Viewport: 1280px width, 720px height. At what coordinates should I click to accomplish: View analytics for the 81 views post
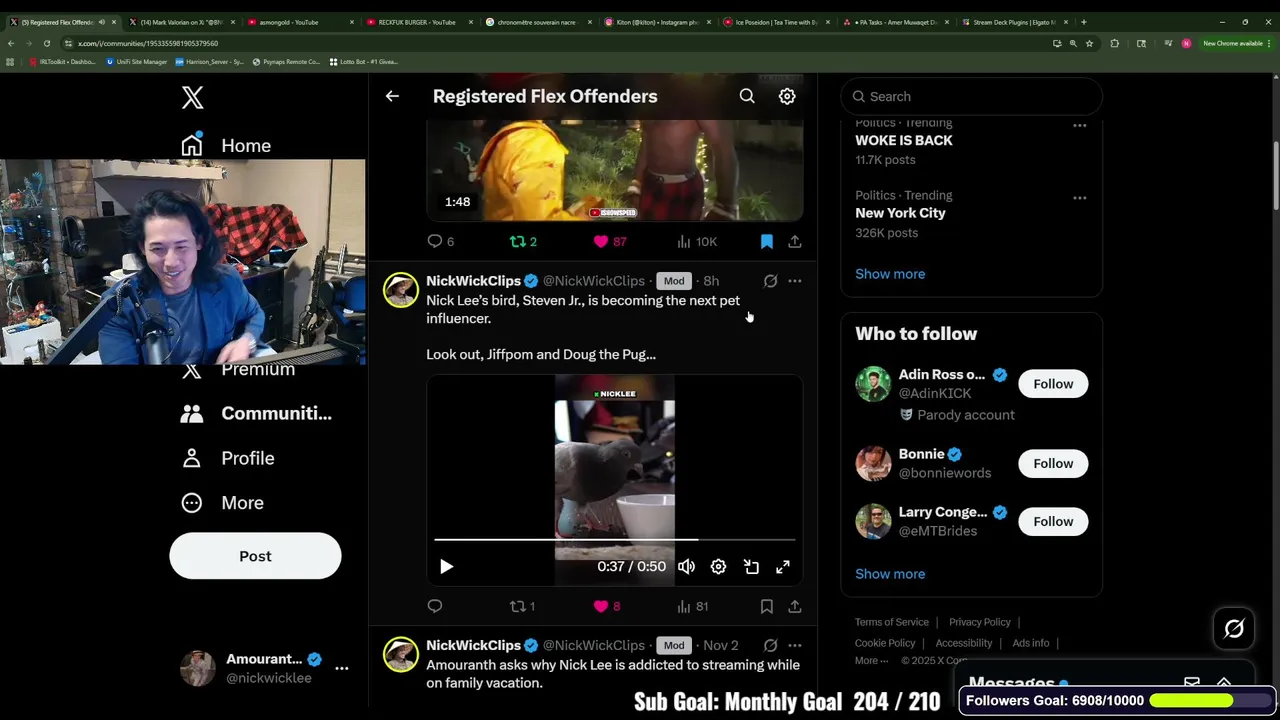pos(693,606)
